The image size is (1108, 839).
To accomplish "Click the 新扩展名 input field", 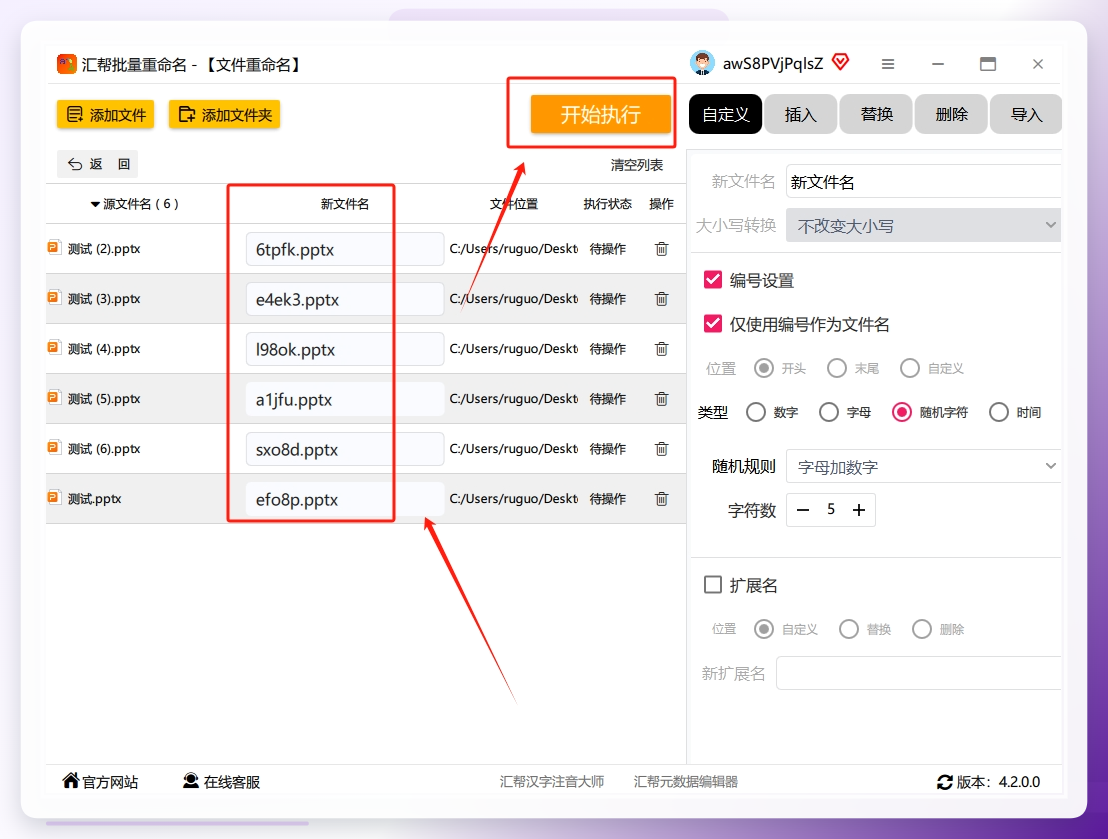I will (x=919, y=673).
